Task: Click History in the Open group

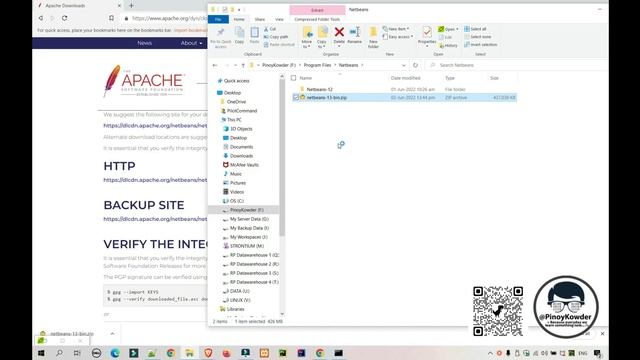Action: pos(448,45)
